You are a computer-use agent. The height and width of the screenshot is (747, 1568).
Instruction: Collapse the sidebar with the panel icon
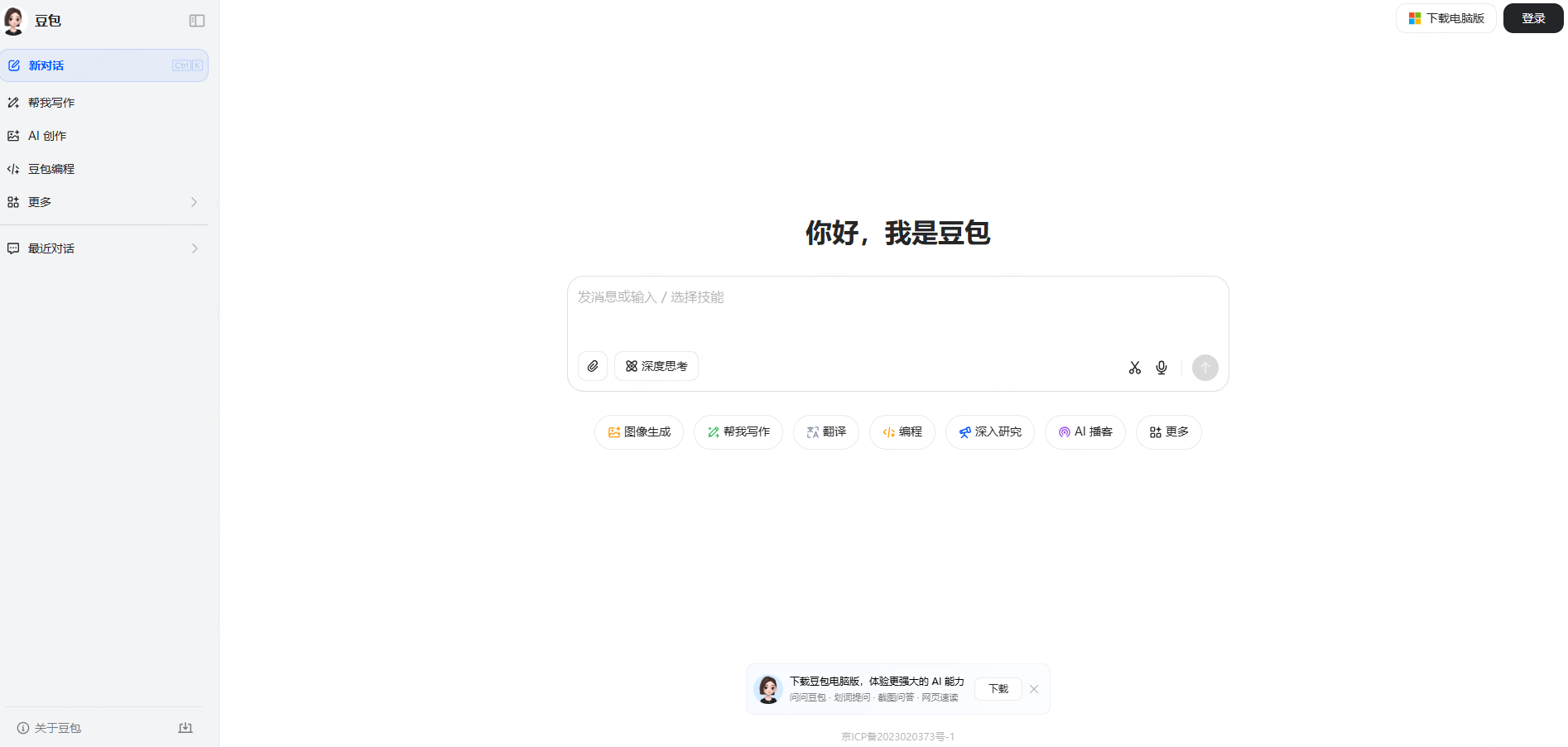(x=196, y=20)
